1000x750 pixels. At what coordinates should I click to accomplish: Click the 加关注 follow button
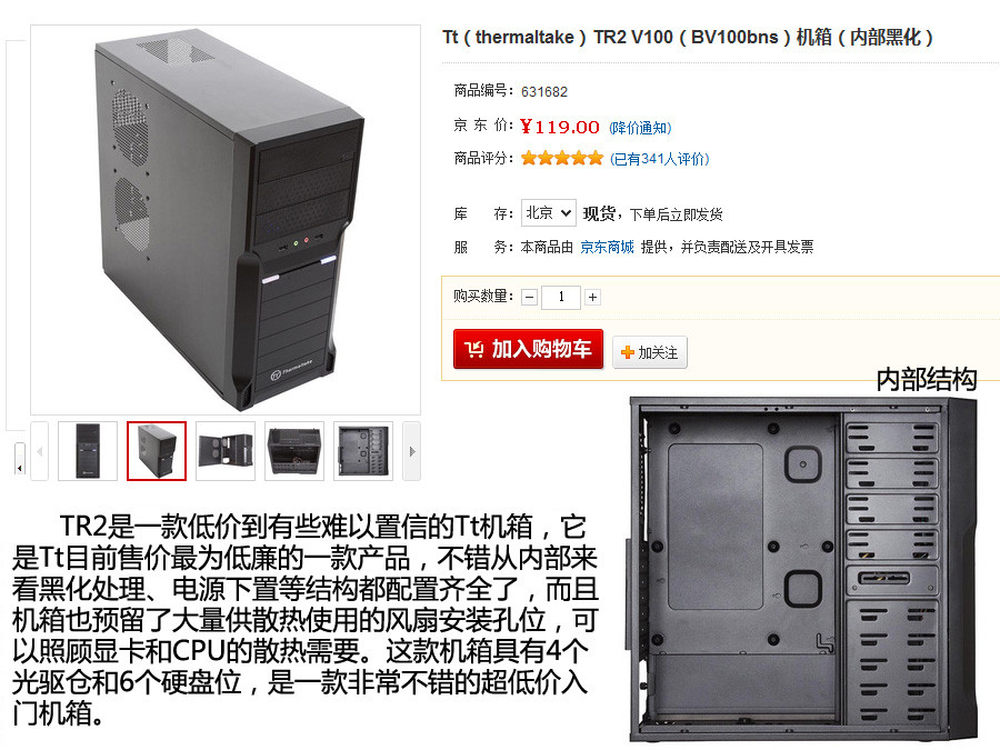[x=650, y=352]
